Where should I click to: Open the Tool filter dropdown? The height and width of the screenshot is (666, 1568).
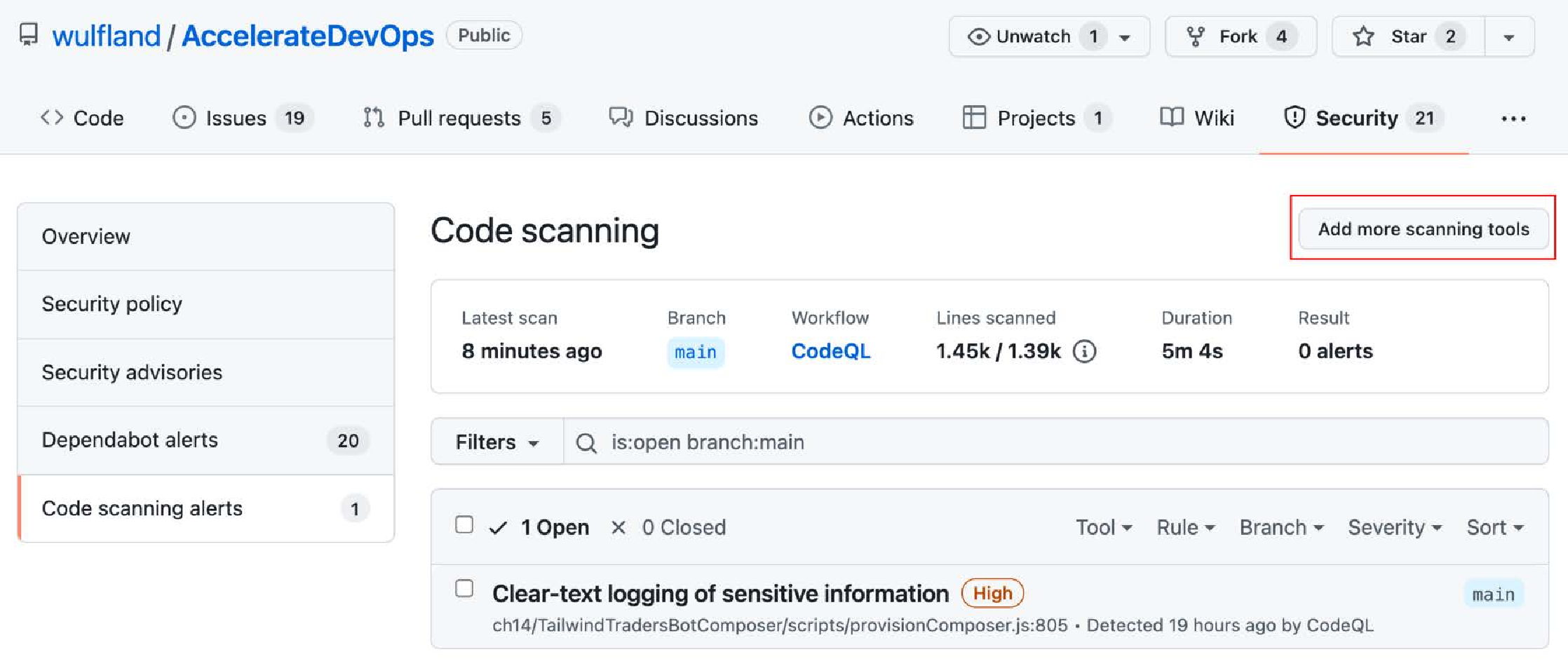[1104, 527]
